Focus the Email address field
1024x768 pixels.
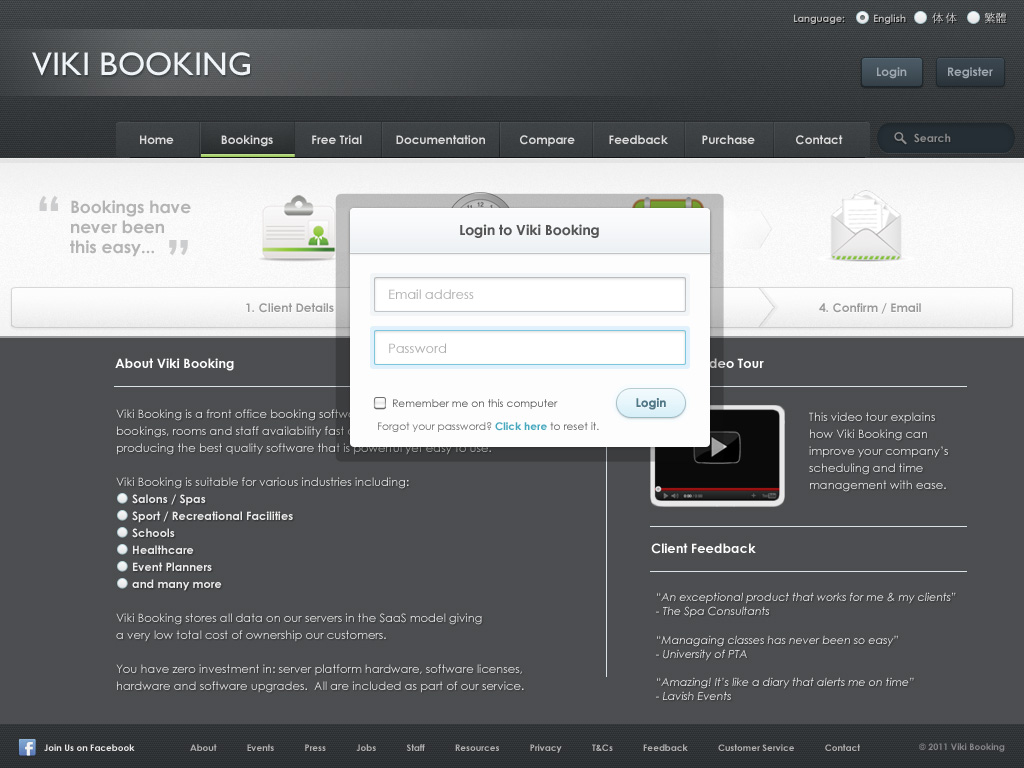click(530, 295)
